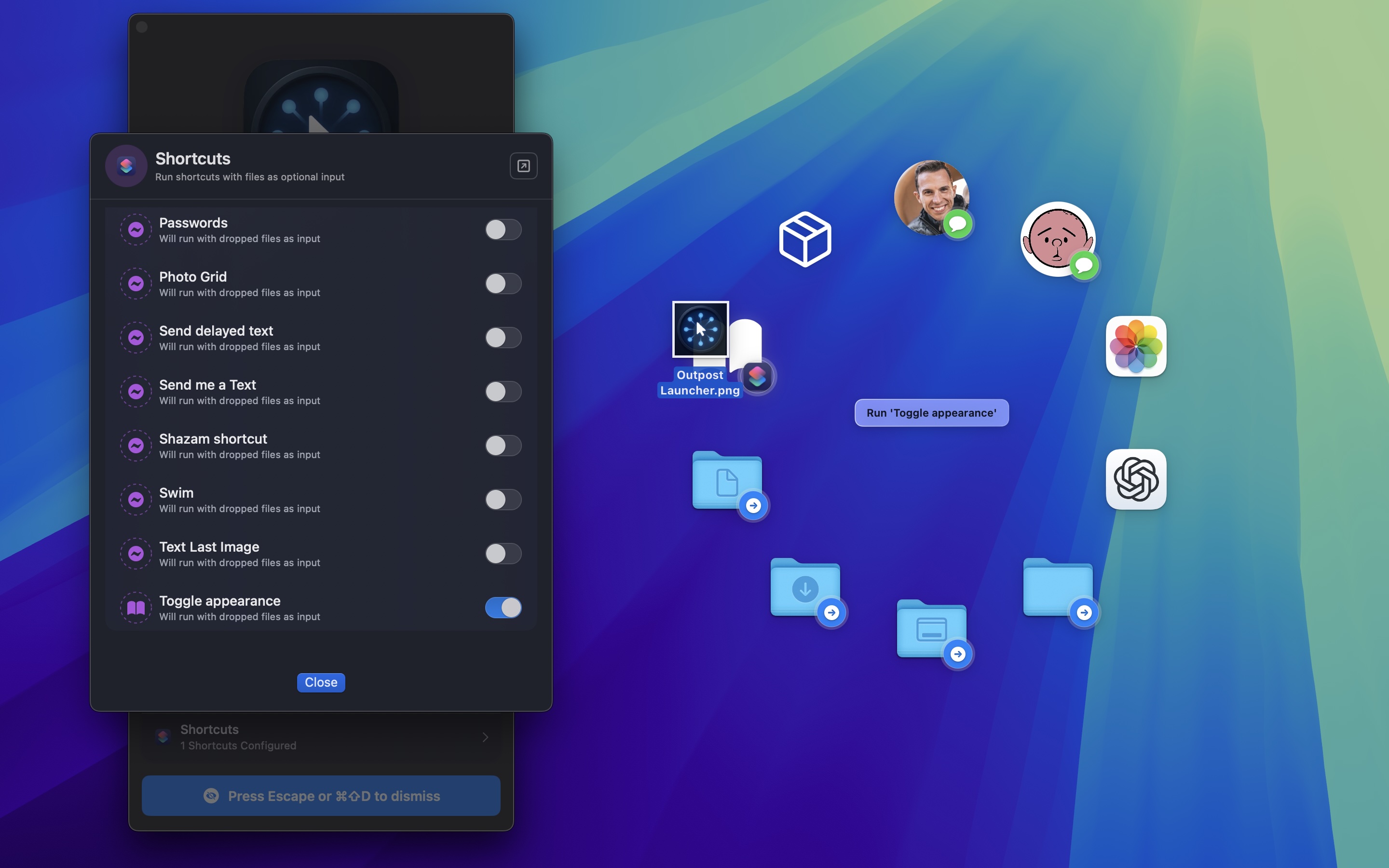Open the ChatGPT icon on the desktop
Viewport: 1389px width, 868px height.
click(x=1136, y=479)
